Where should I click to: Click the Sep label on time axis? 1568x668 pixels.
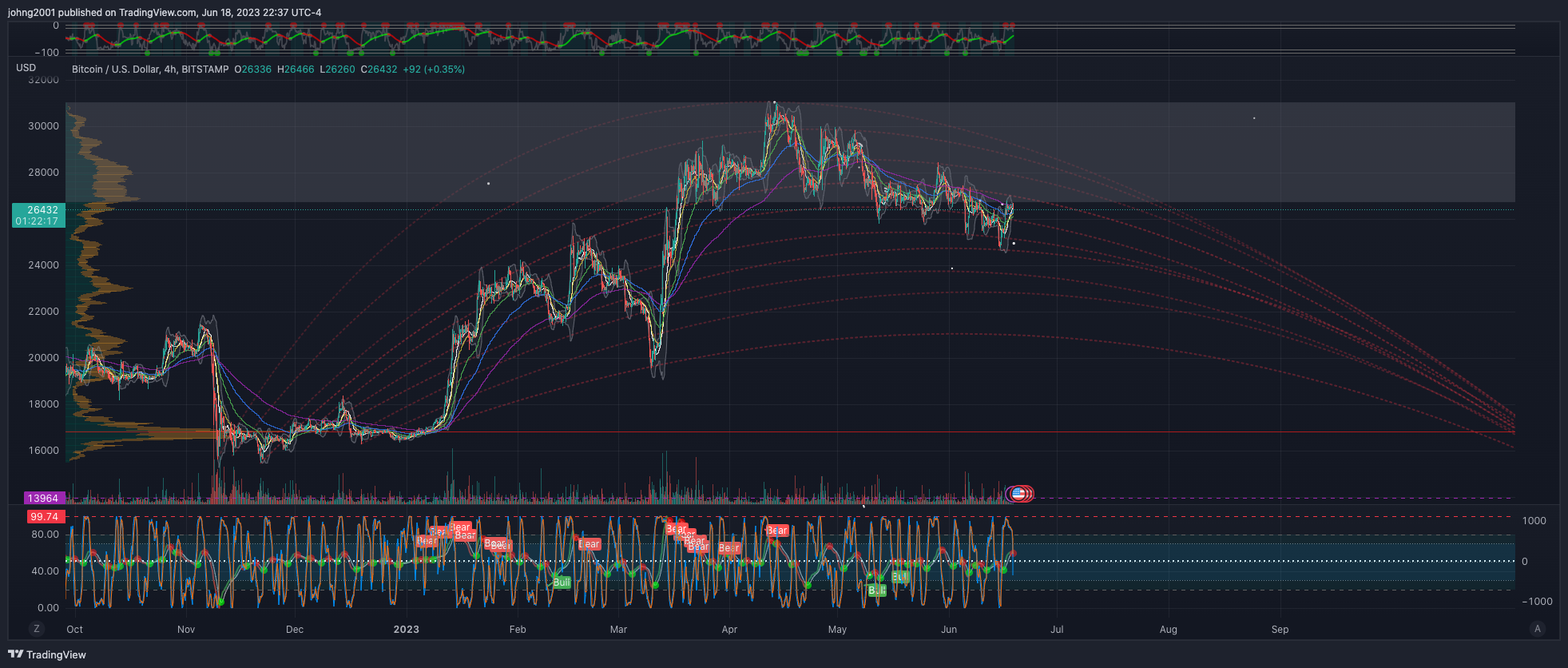tap(1280, 630)
